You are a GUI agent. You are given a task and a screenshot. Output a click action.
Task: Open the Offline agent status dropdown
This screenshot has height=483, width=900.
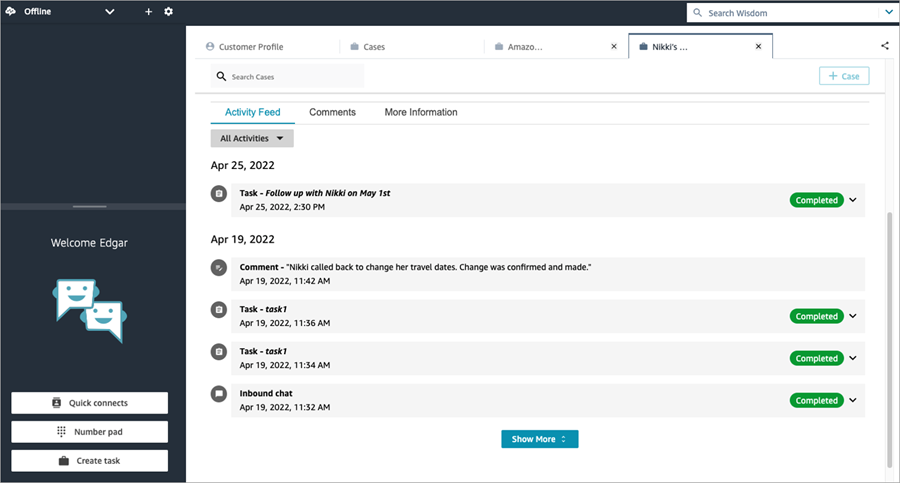[x=110, y=12]
